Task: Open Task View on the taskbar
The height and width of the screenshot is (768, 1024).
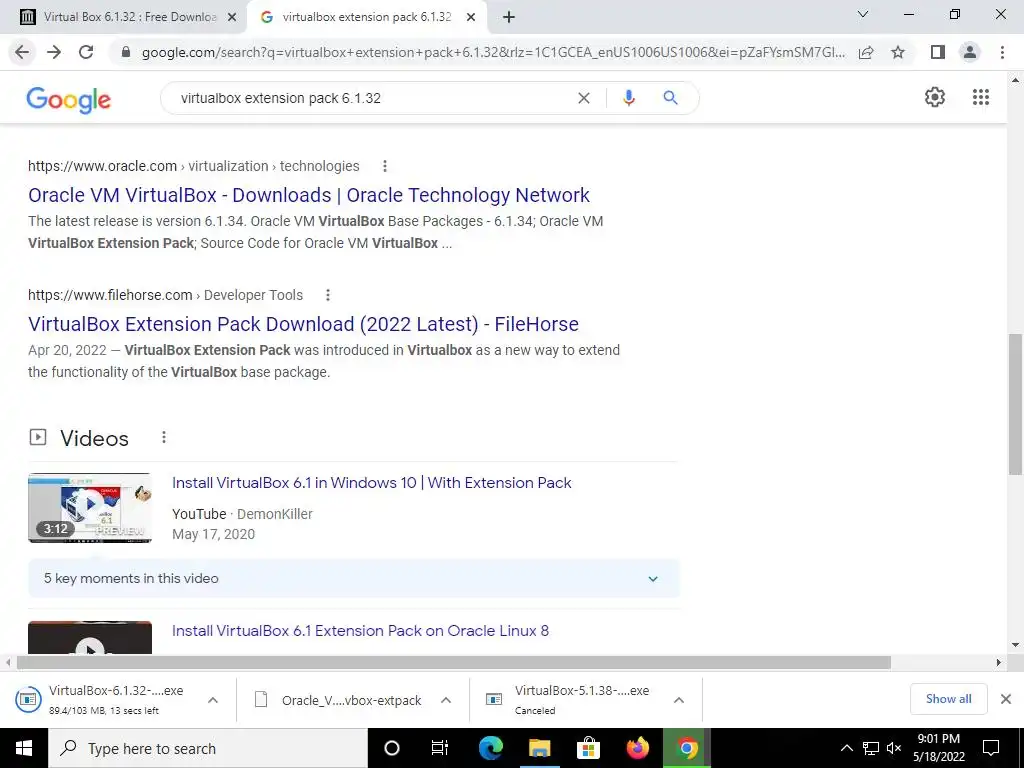Action: tap(440, 748)
